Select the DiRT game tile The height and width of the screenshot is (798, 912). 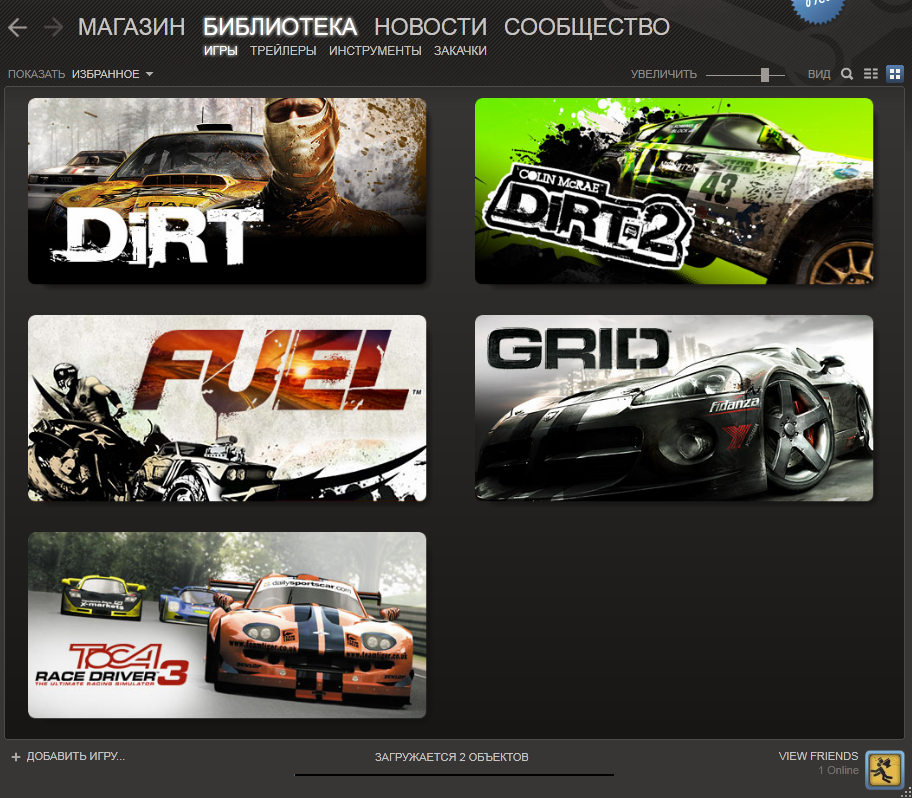(227, 191)
